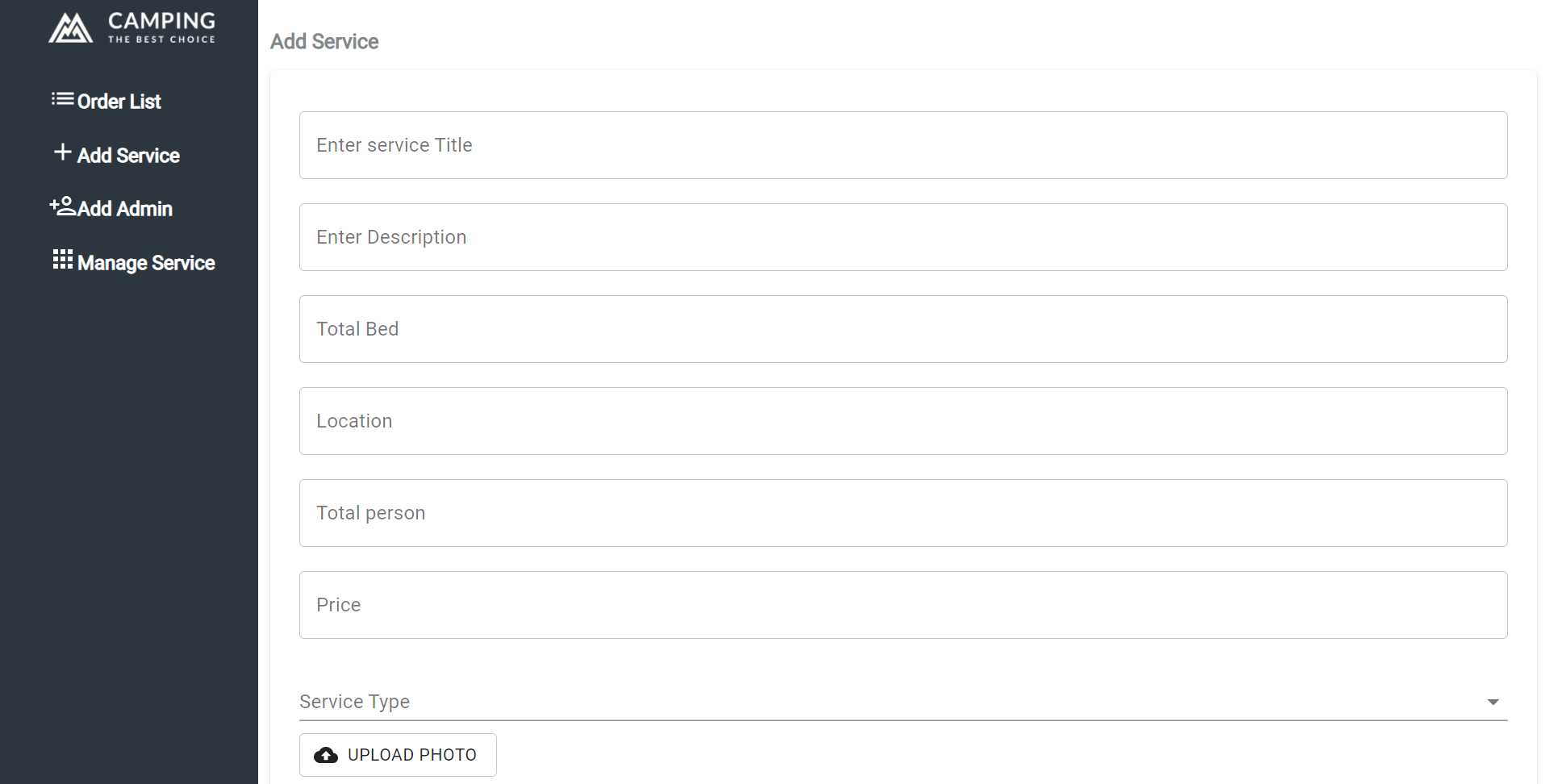The image size is (1549, 784).
Task: Focus the Enter service Title field
Action: tap(903, 145)
